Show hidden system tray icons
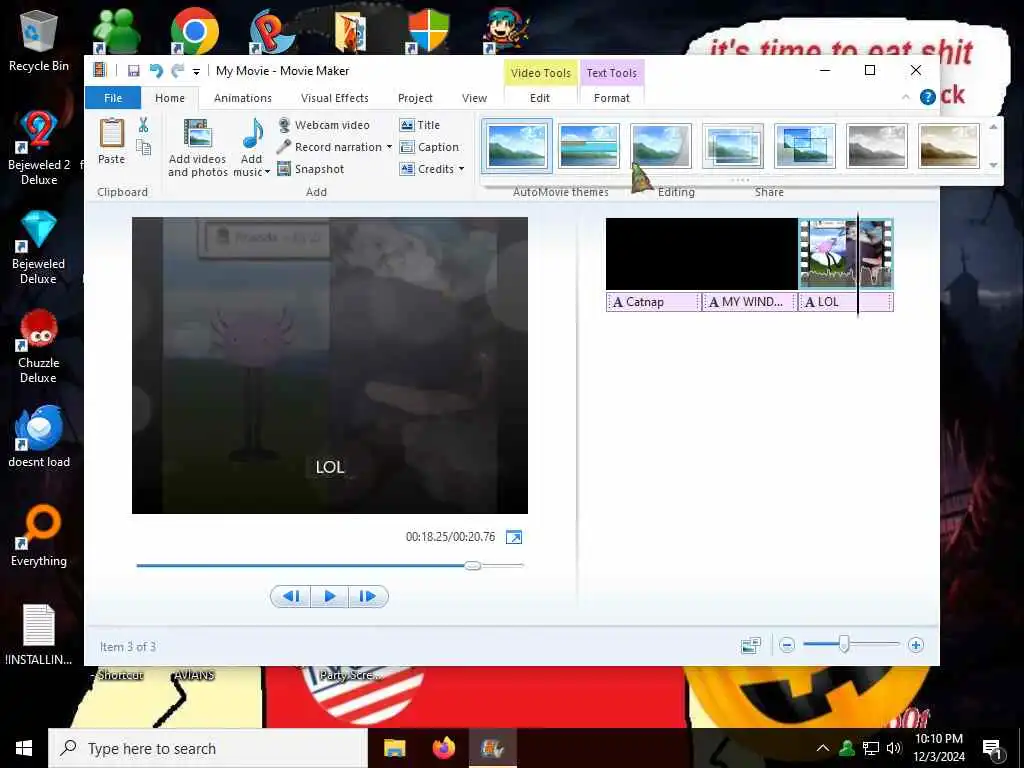 click(823, 748)
